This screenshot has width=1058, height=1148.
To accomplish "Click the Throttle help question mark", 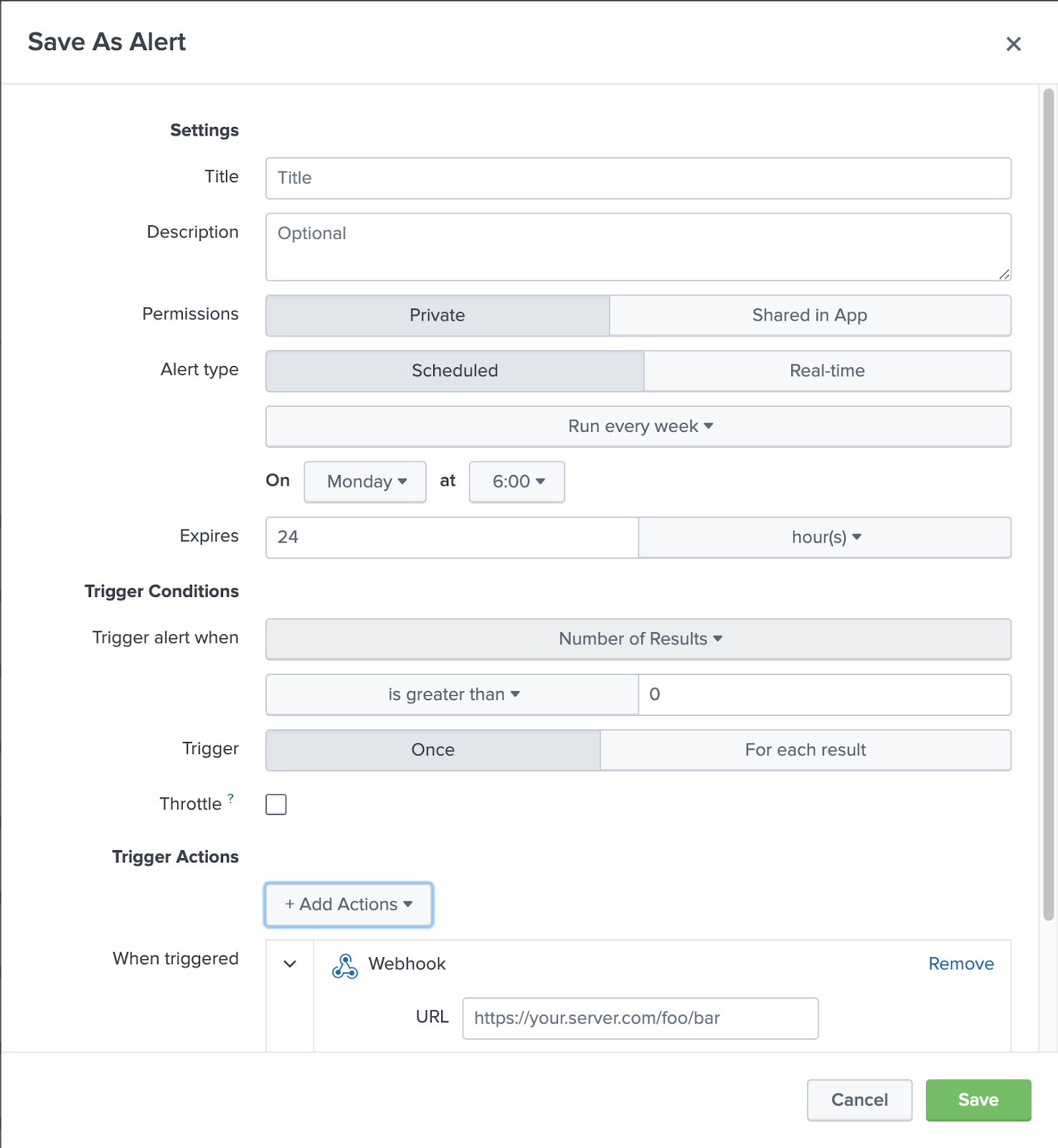I will tap(231, 798).
